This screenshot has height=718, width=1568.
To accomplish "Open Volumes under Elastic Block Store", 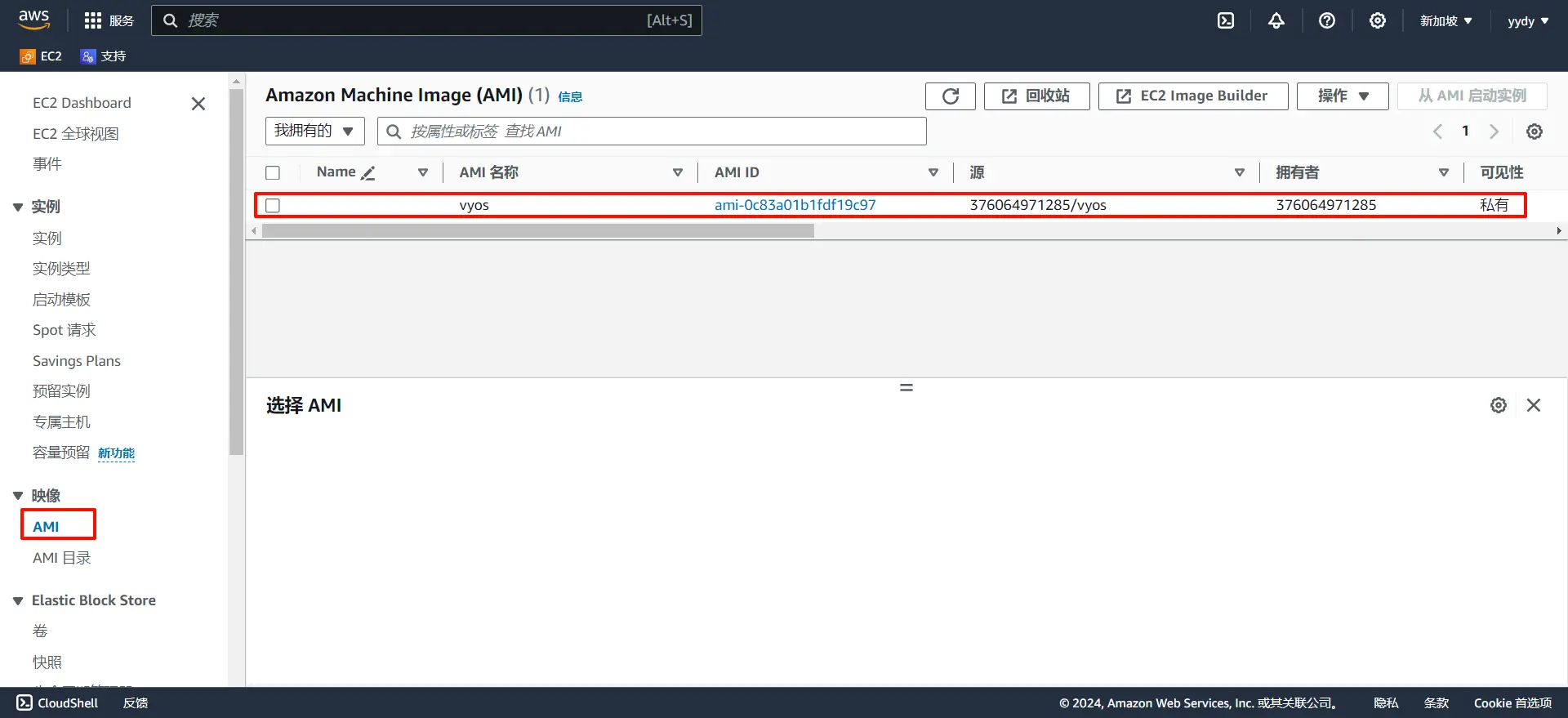I will coord(40,631).
